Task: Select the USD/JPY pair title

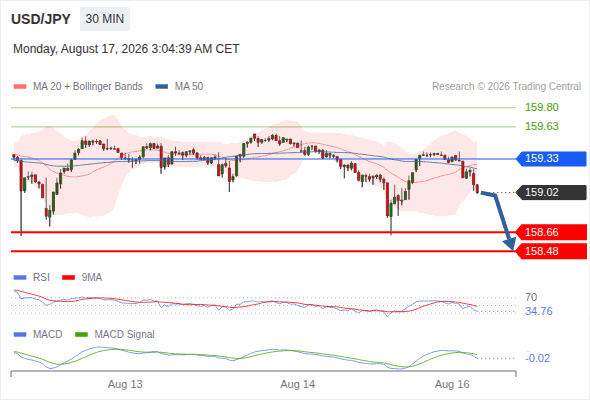Action: point(41,19)
